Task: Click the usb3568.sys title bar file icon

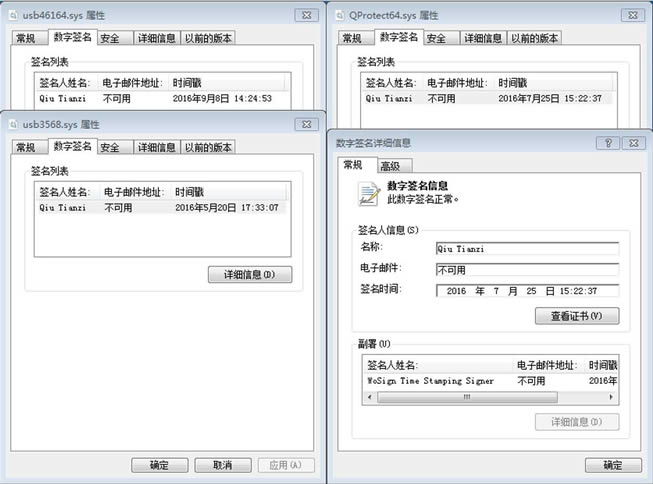Action: (13, 124)
